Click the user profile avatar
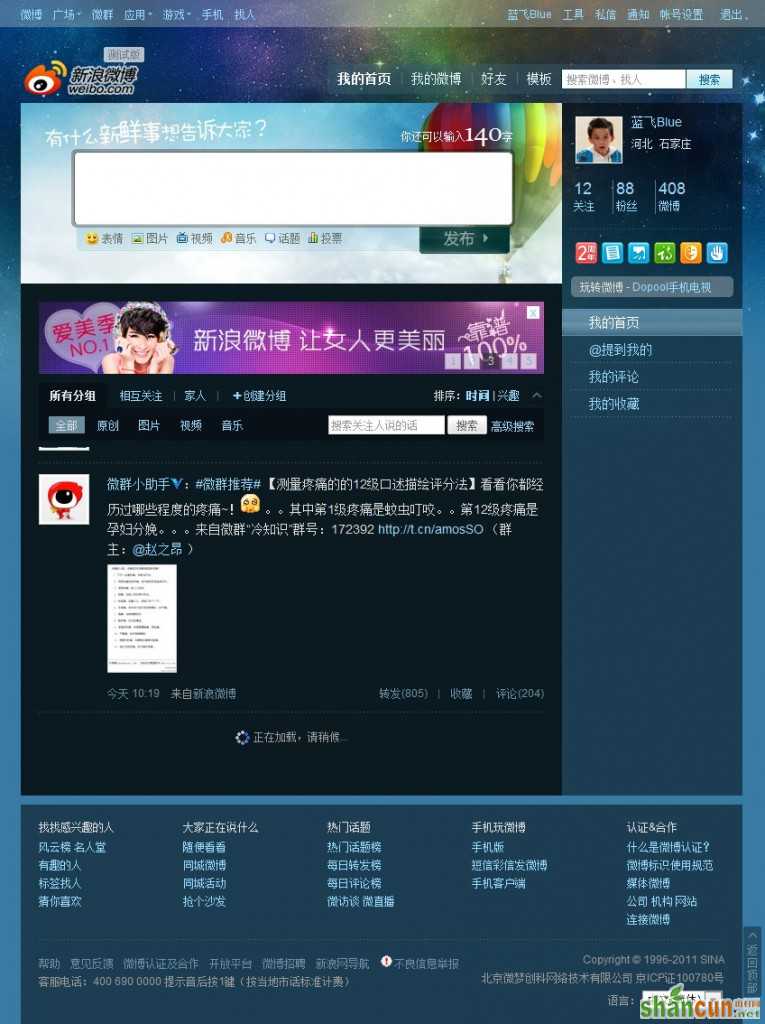 click(598, 139)
